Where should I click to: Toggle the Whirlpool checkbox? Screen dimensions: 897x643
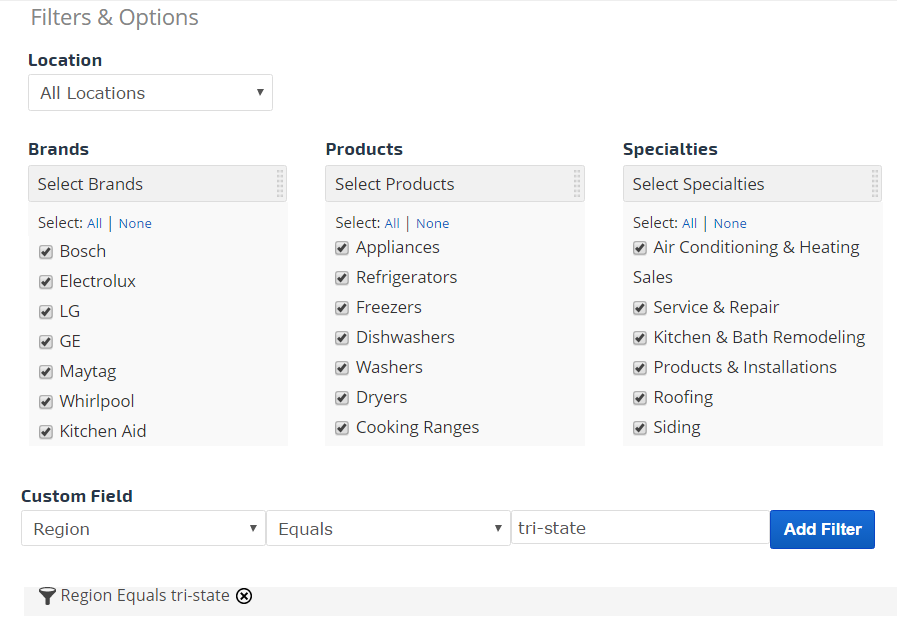click(x=46, y=402)
